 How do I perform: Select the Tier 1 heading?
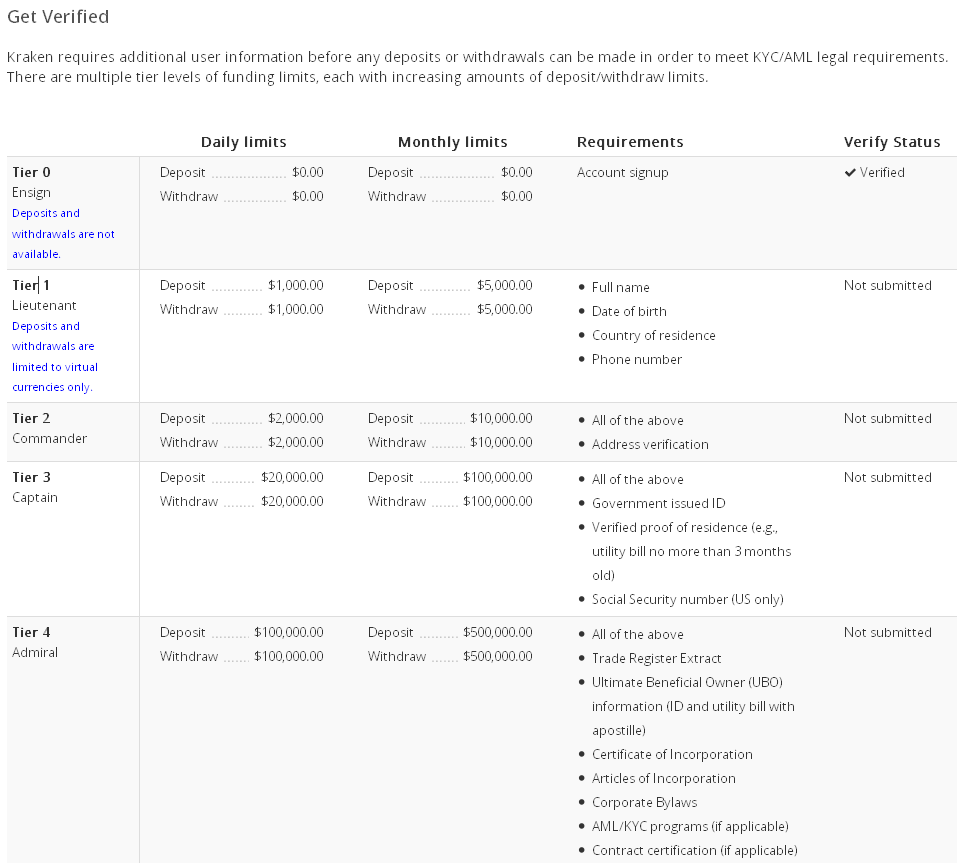coord(31,285)
